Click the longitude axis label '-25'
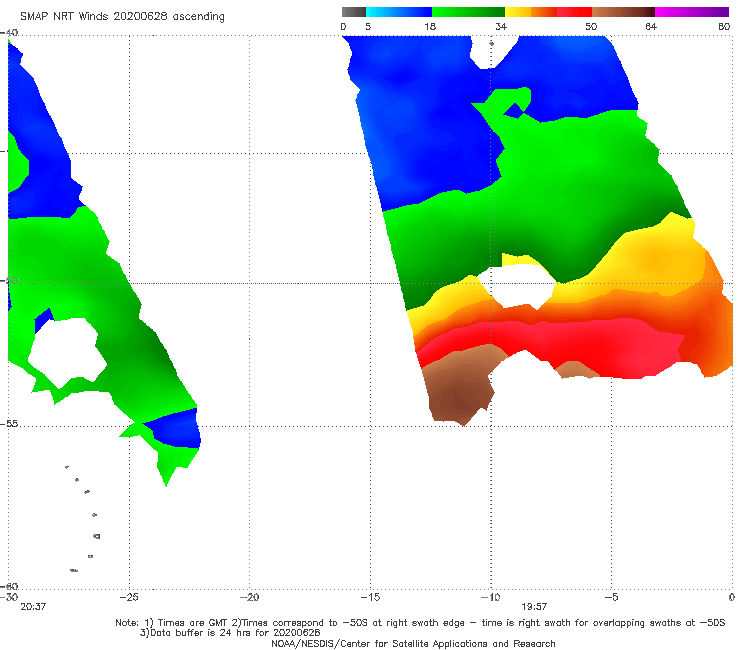Image resolution: width=740 pixels, height=650 pixels. pos(129,597)
